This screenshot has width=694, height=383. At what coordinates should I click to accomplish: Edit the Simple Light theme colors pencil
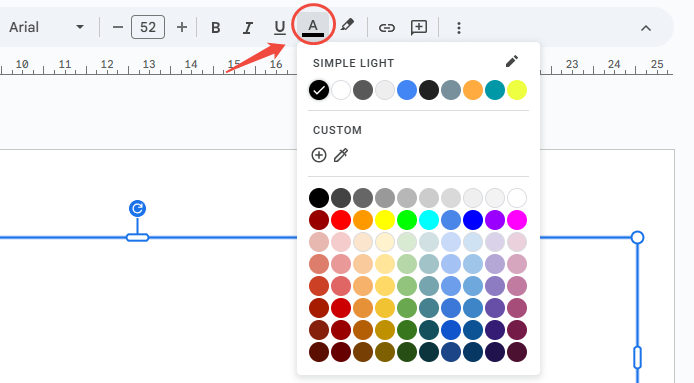tap(512, 62)
